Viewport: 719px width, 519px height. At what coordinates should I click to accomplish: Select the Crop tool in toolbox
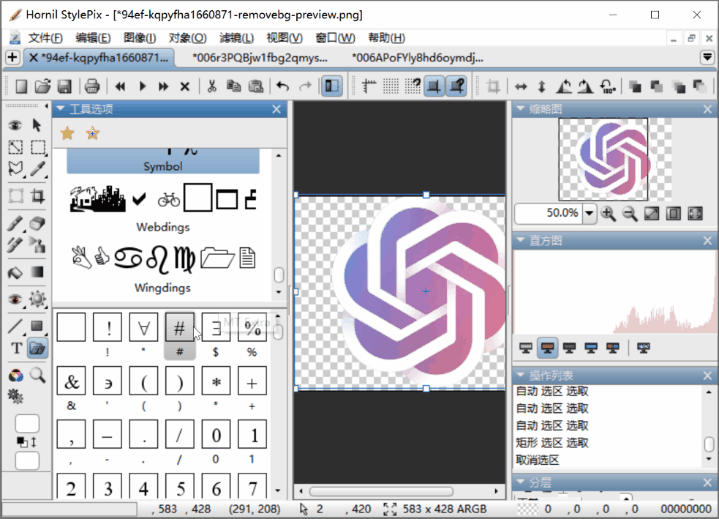point(38,196)
